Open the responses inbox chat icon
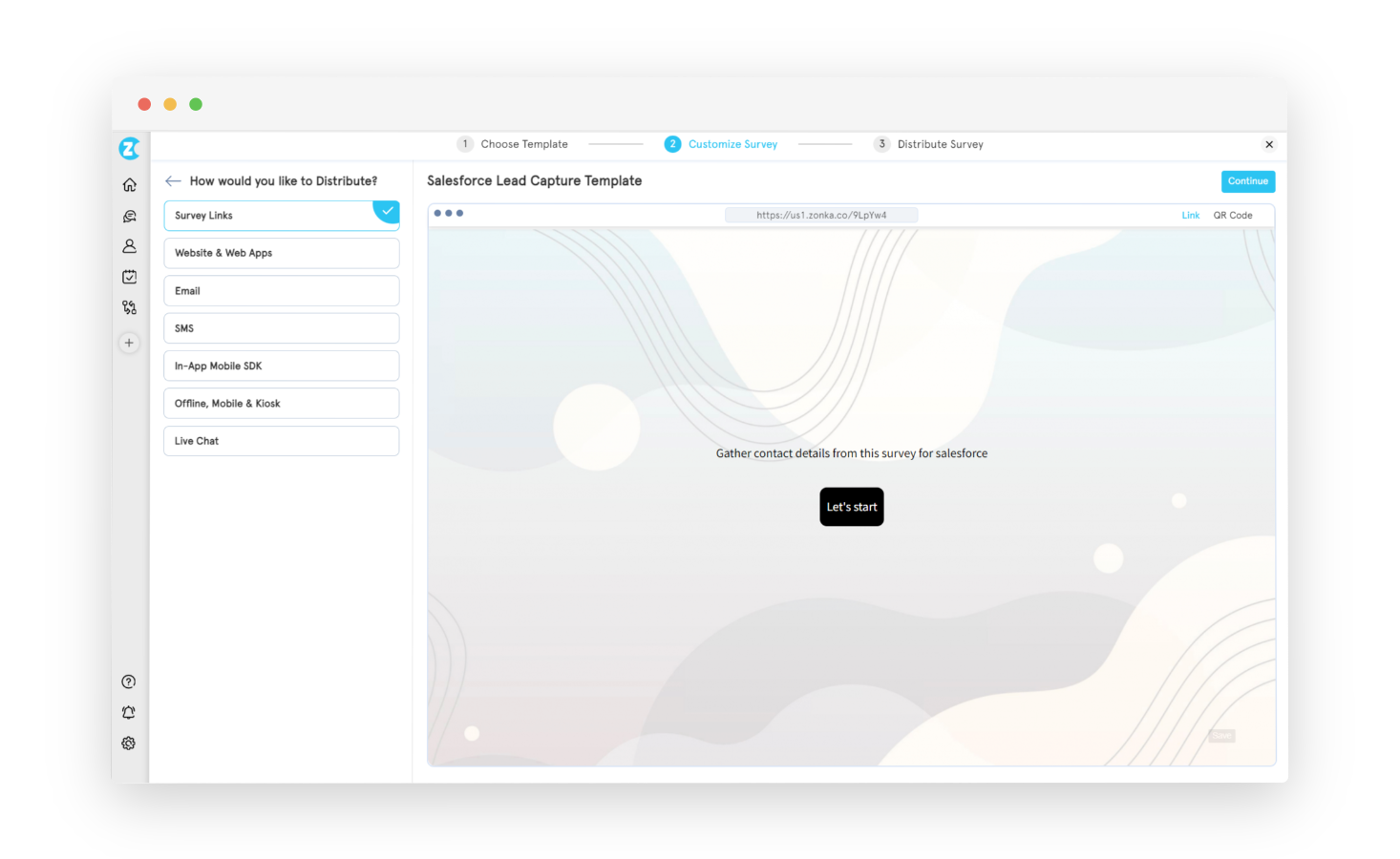 coord(129,217)
